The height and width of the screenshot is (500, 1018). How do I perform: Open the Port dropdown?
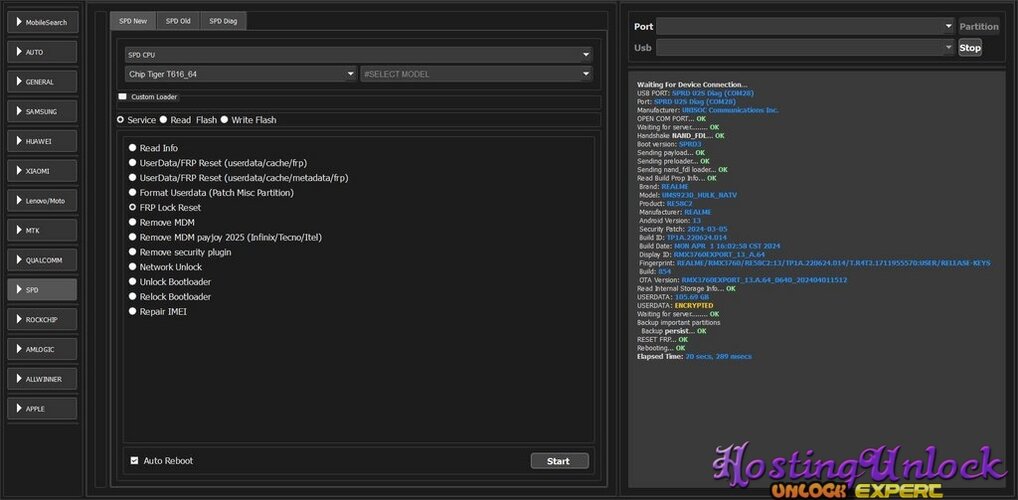click(x=805, y=27)
